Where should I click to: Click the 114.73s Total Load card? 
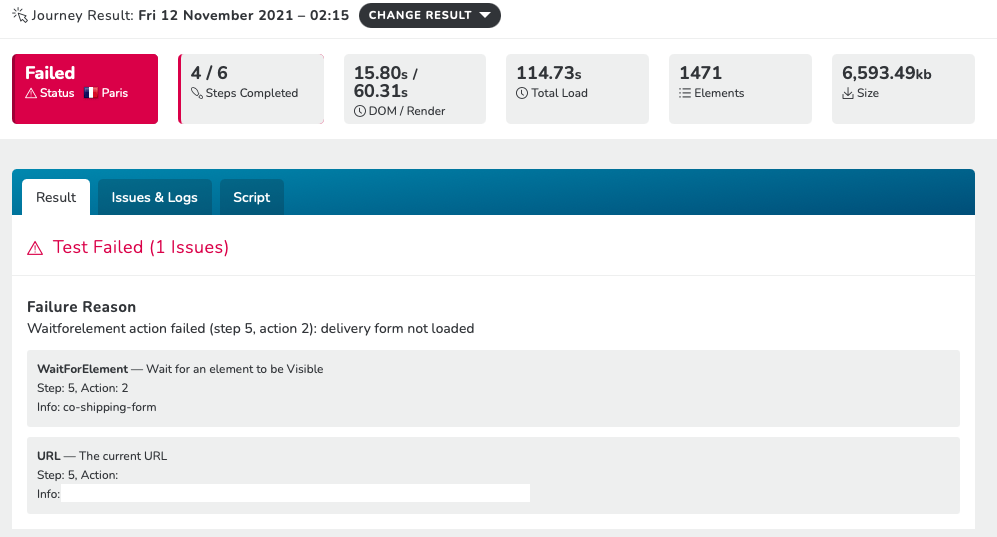tap(577, 89)
